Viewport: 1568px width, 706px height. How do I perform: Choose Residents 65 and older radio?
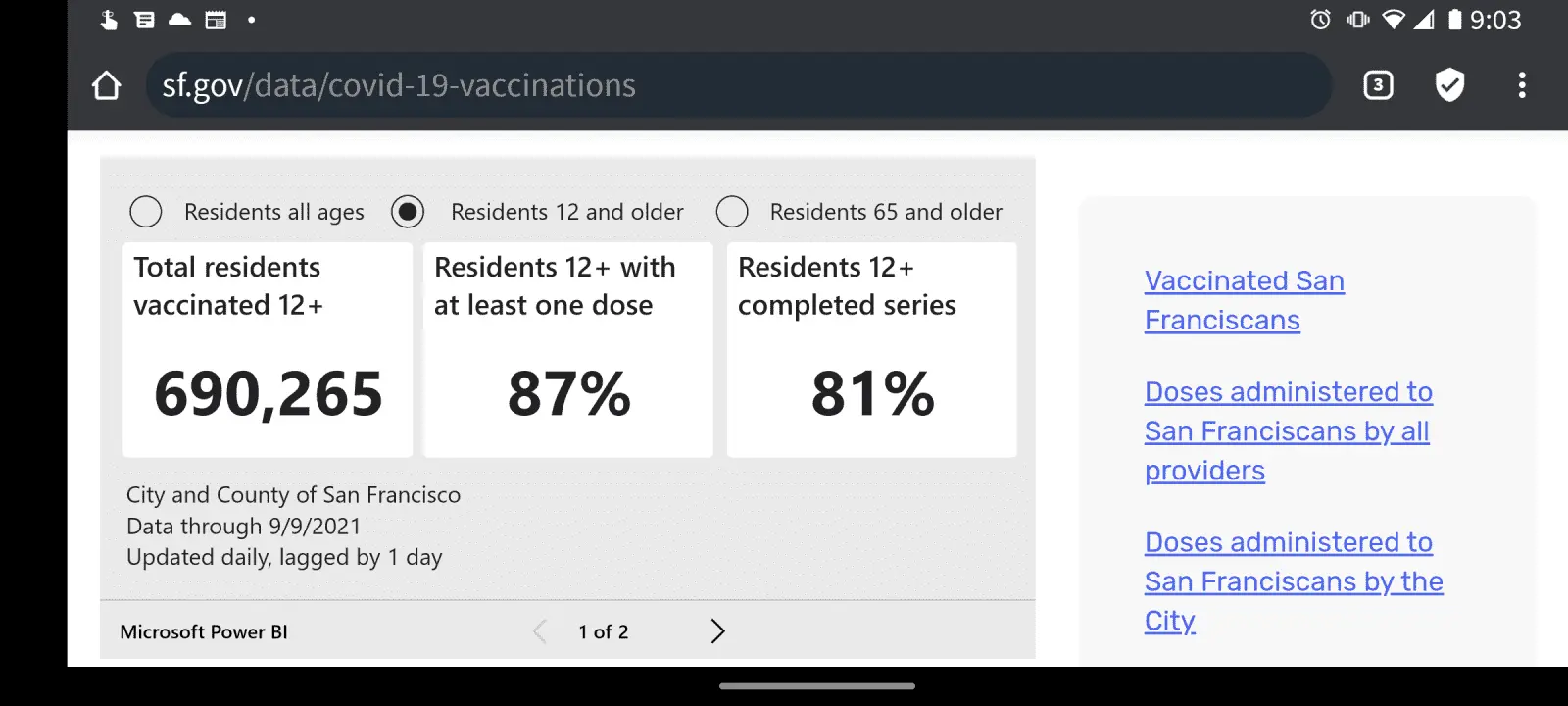(732, 212)
